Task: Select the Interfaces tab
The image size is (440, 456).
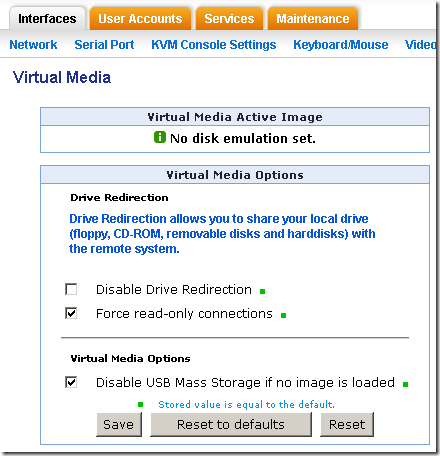Action: [47, 18]
